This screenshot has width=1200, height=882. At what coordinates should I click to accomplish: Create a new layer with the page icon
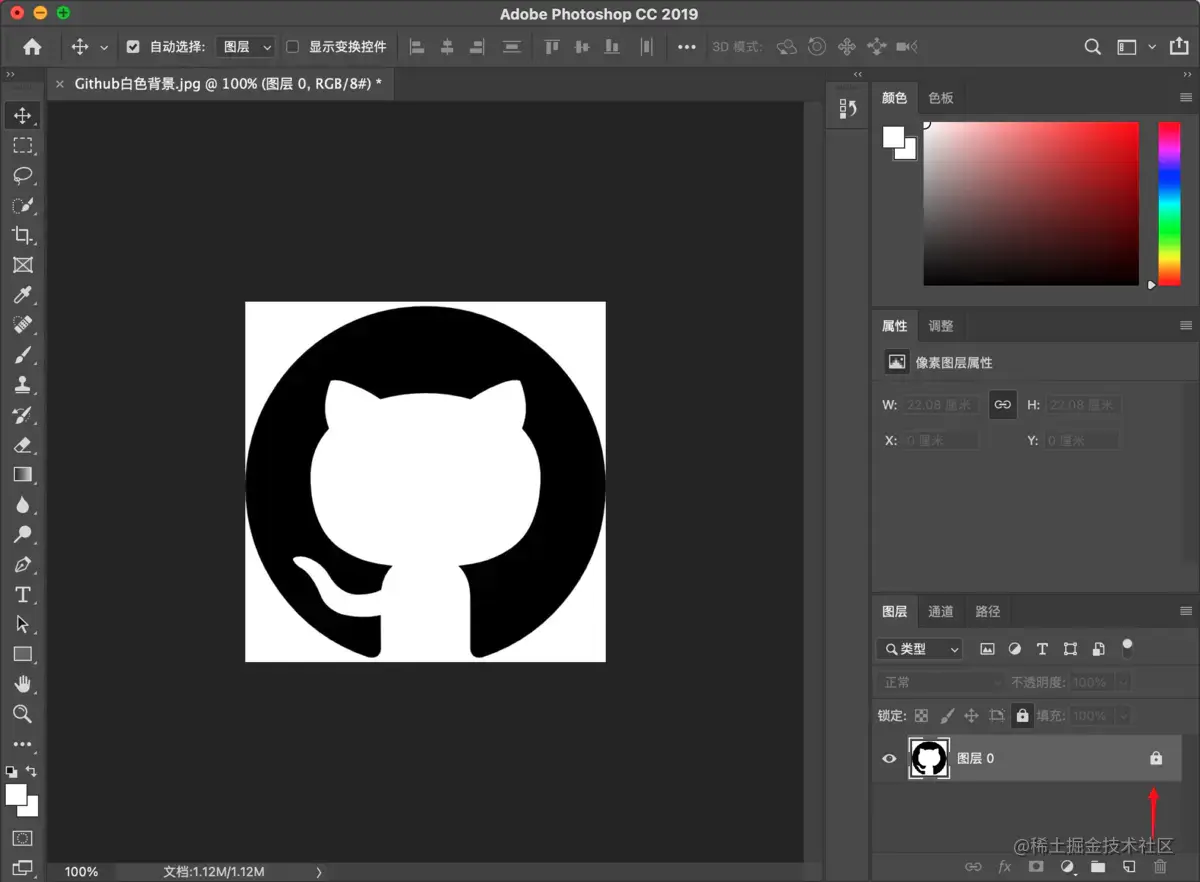pyautogui.click(x=1129, y=867)
